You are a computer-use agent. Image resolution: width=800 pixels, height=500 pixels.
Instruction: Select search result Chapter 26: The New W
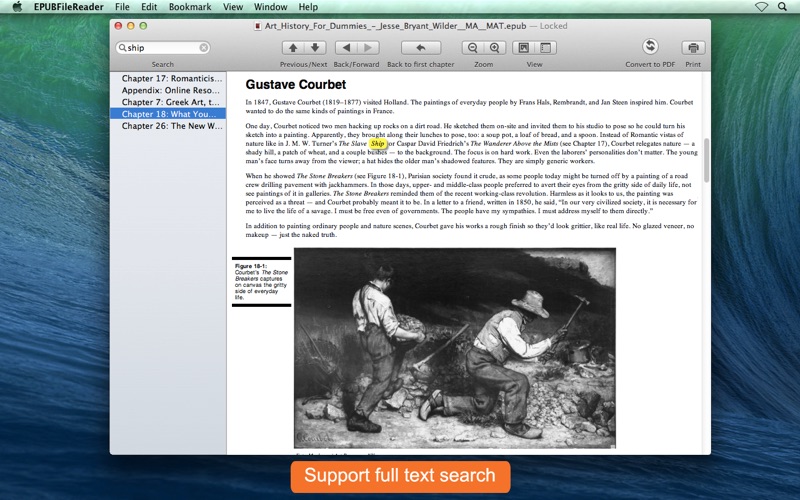click(x=168, y=126)
